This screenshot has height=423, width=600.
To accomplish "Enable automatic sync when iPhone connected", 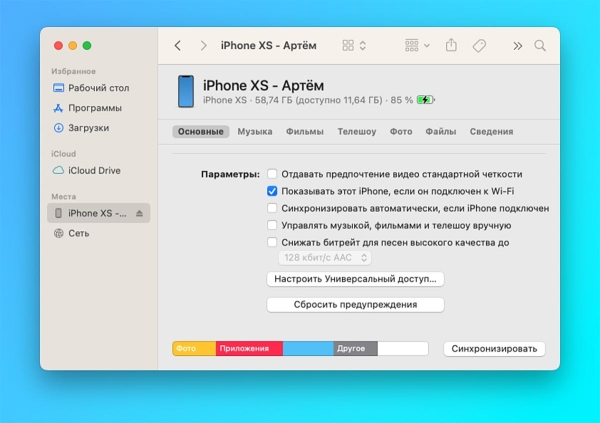I will [272, 208].
